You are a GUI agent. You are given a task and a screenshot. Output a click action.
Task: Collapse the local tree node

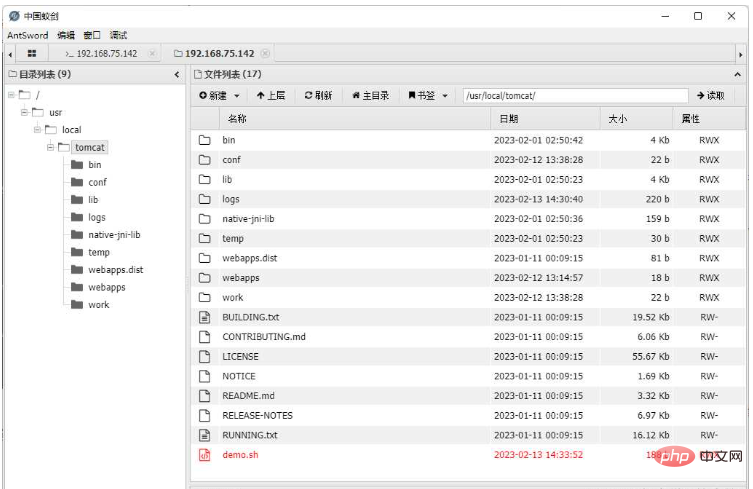pos(37,130)
